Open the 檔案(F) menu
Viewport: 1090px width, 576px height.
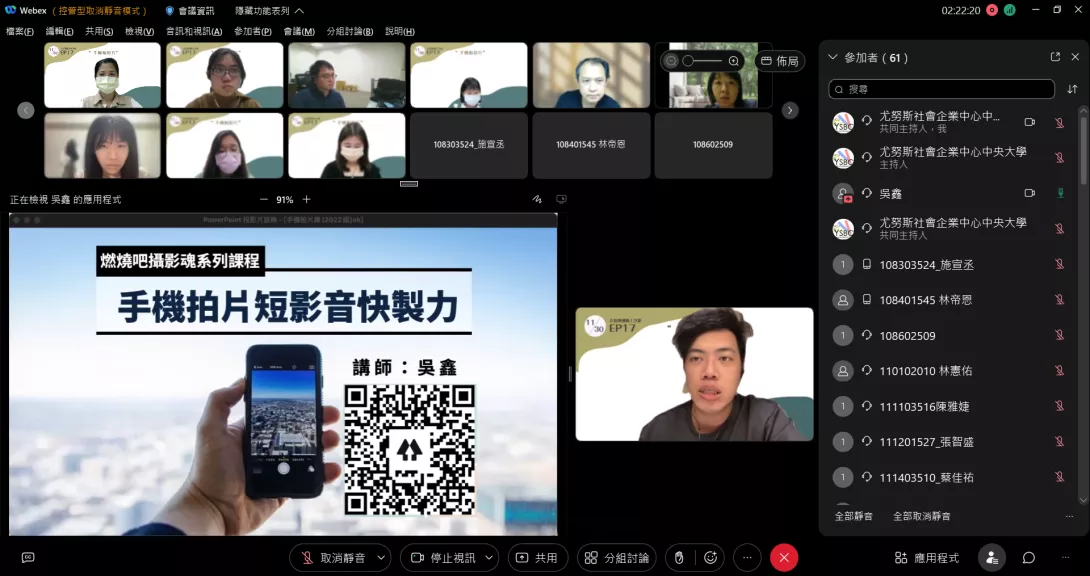[x=19, y=31]
